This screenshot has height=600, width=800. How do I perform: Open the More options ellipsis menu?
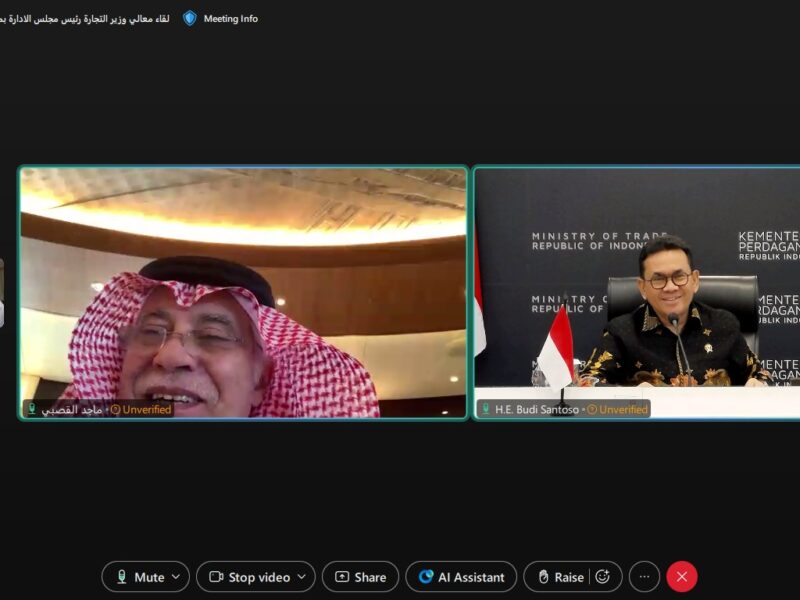644,577
